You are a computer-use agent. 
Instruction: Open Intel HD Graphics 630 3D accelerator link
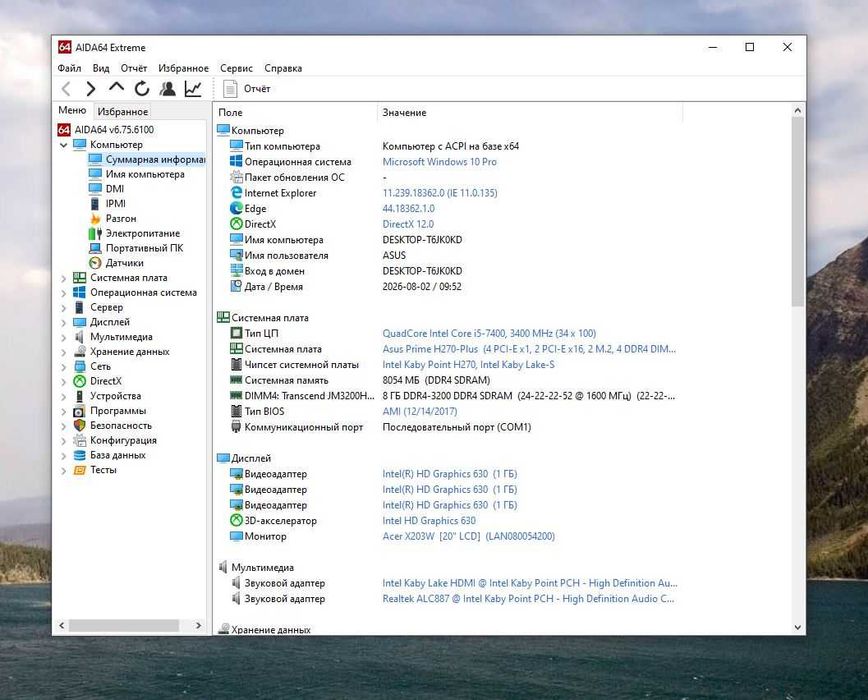pos(429,521)
